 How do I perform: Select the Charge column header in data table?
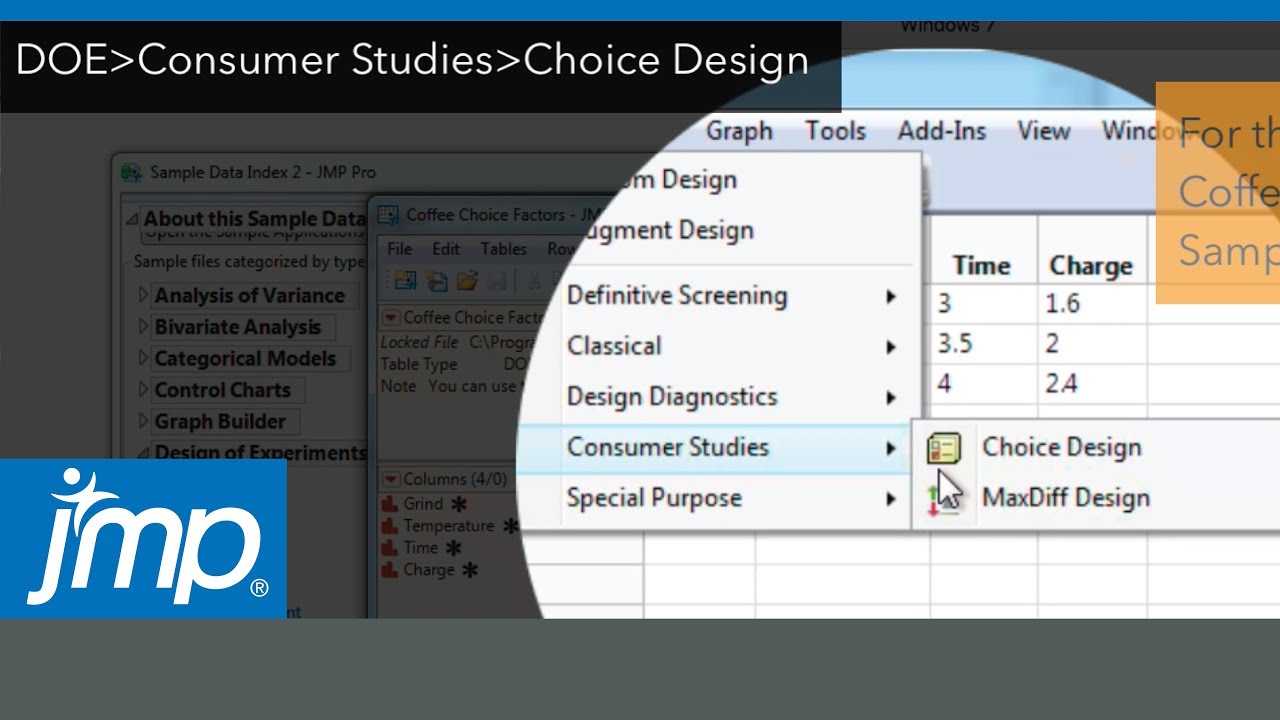click(x=1092, y=265)
